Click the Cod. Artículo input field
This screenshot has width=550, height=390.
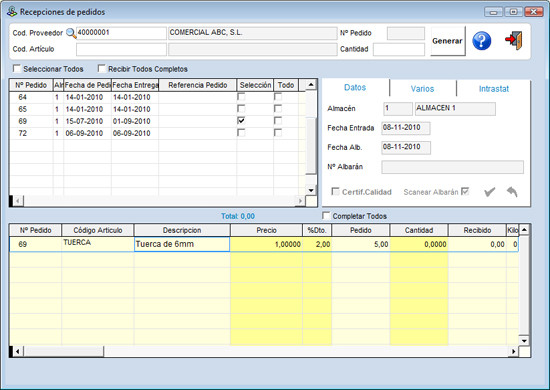tap(121, 49)
